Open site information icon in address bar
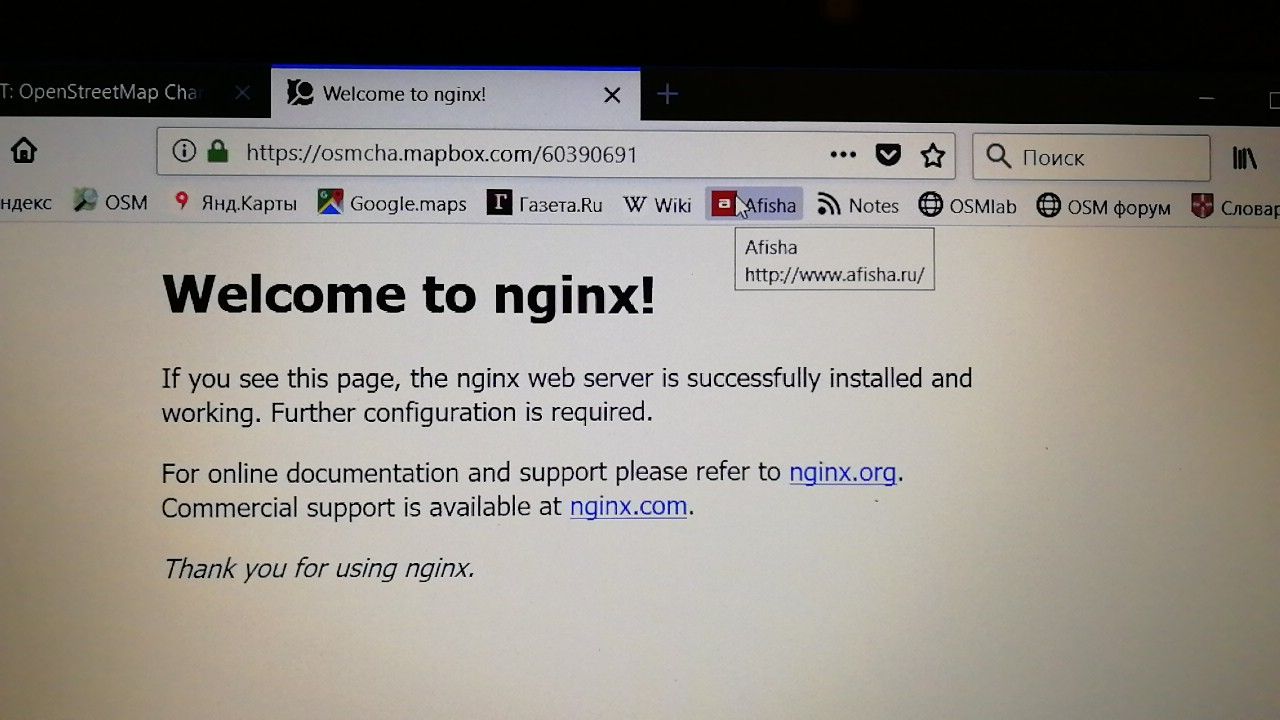Viewport: 1280px width, 720px height. 184,151
